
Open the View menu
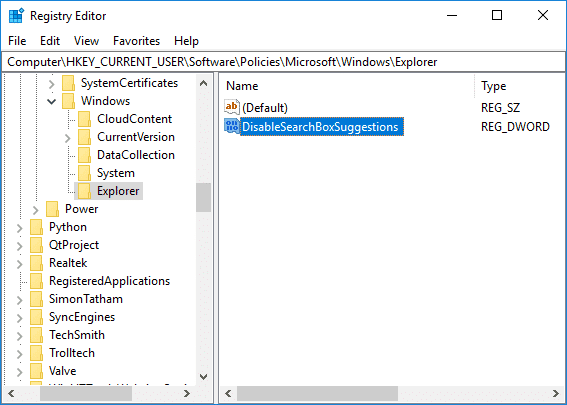[86, 41]
